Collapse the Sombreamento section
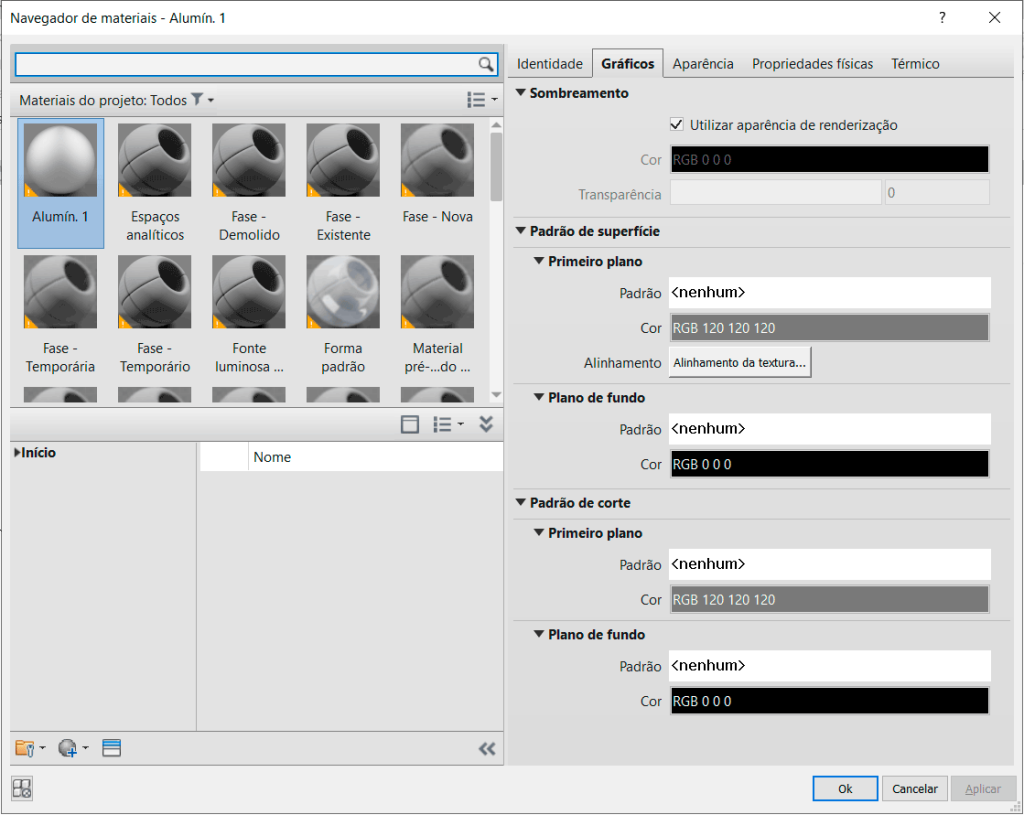Viewport: 1024px width, 815px height. tap(521, 93)
